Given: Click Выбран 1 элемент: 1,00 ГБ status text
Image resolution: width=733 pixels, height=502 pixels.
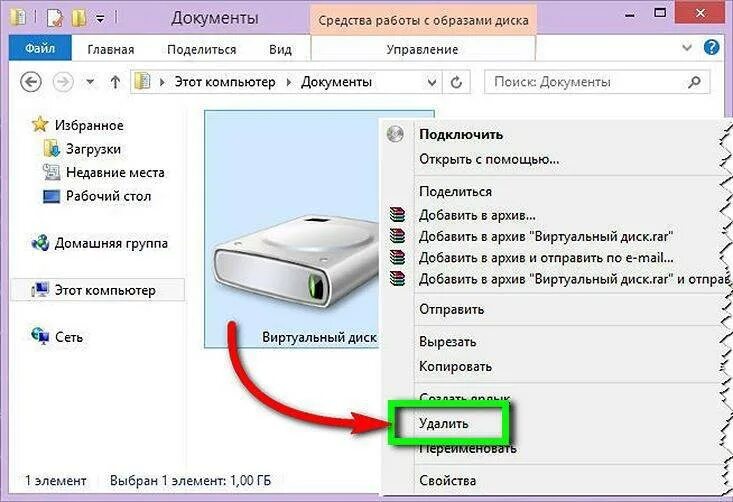Looking at the screenshot, I should (x=190, y=480).
